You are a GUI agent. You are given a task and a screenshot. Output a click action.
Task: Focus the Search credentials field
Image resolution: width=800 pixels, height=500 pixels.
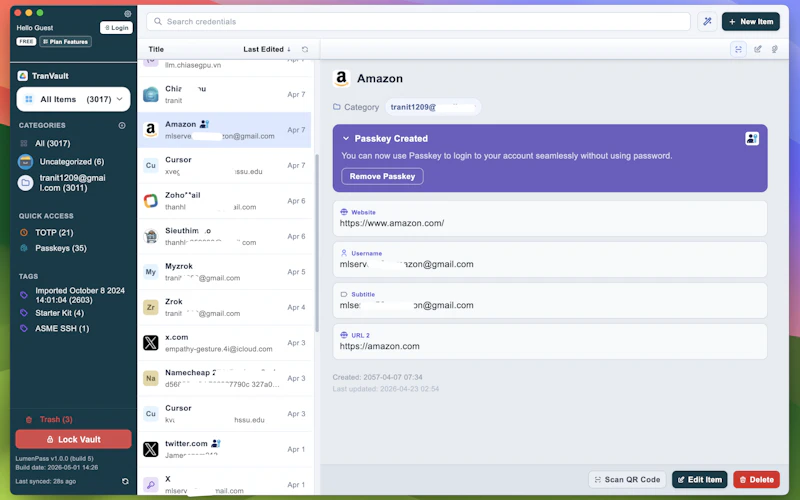point(418,21)
